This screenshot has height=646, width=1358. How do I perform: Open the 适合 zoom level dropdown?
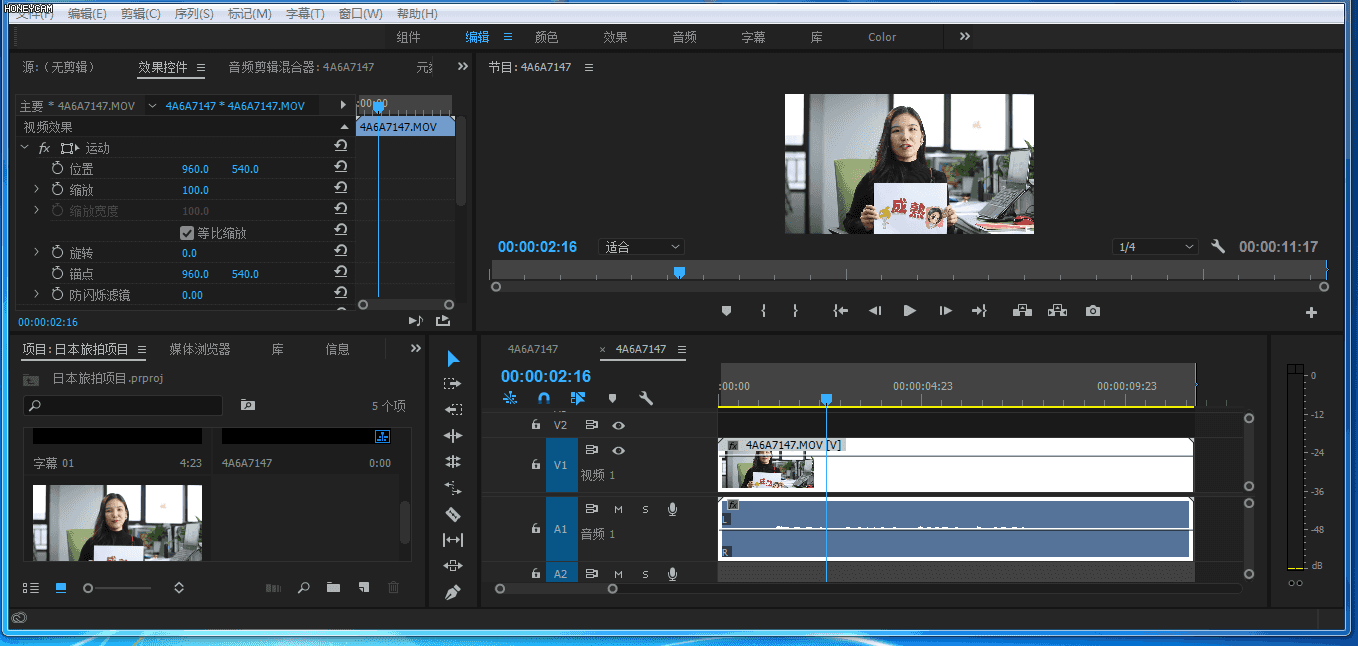tap(641, 247)
